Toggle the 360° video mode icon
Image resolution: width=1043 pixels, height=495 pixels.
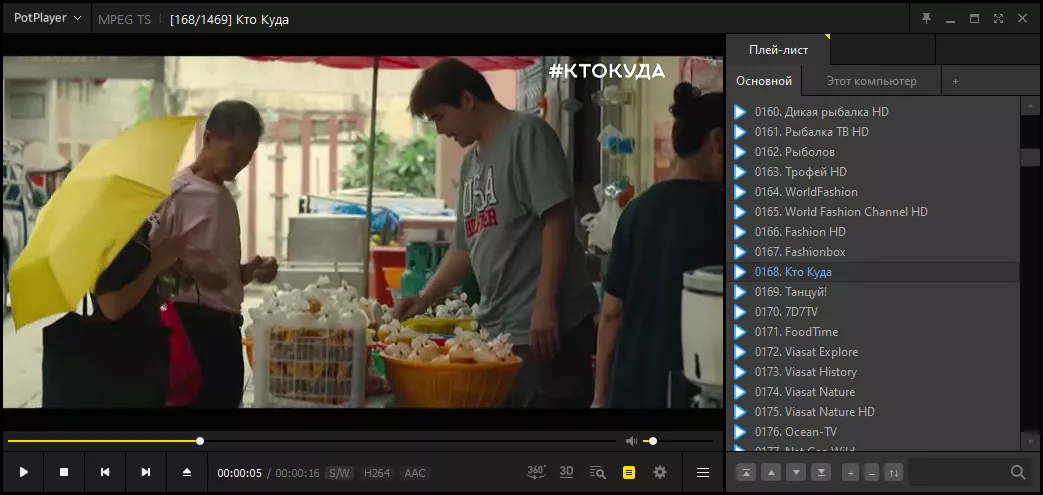click(536, 472)
